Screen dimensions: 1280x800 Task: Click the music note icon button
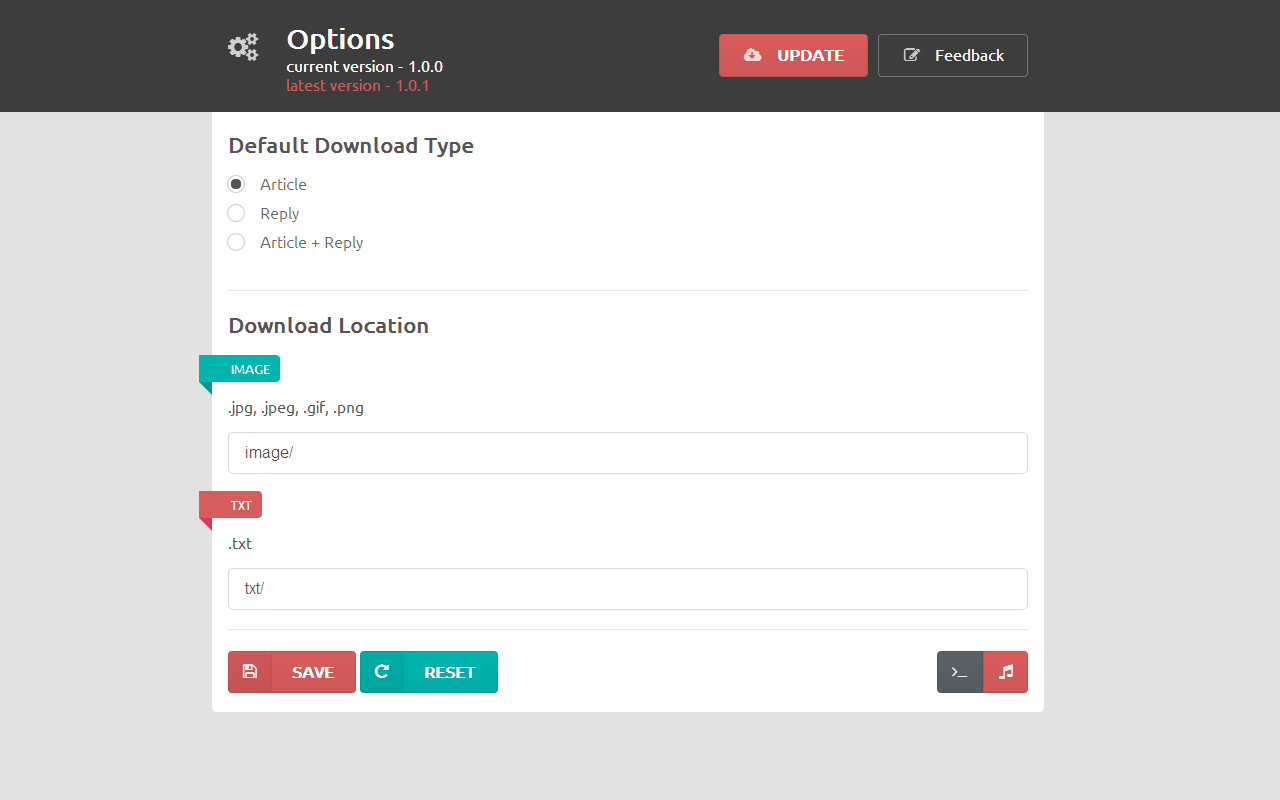[x=1006, y=672]
